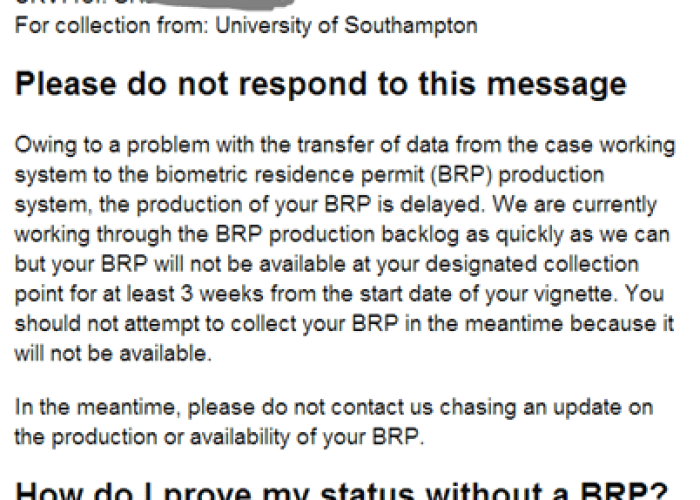Click the phrase 'availability of your BRP'

click(306, 437)
